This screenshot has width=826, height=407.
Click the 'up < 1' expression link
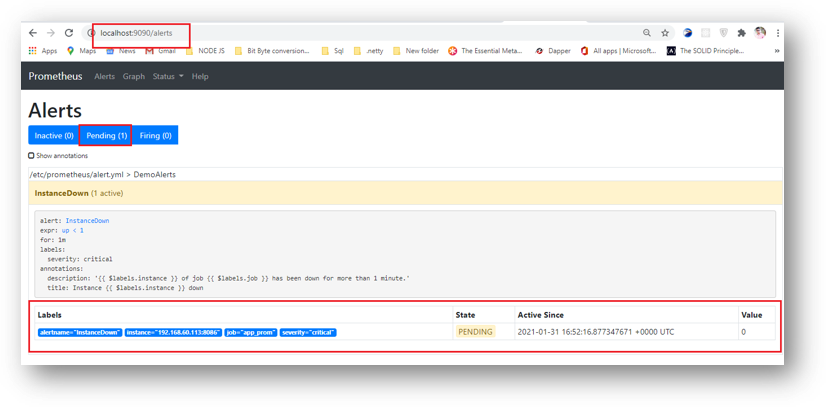tap(73, 230)
